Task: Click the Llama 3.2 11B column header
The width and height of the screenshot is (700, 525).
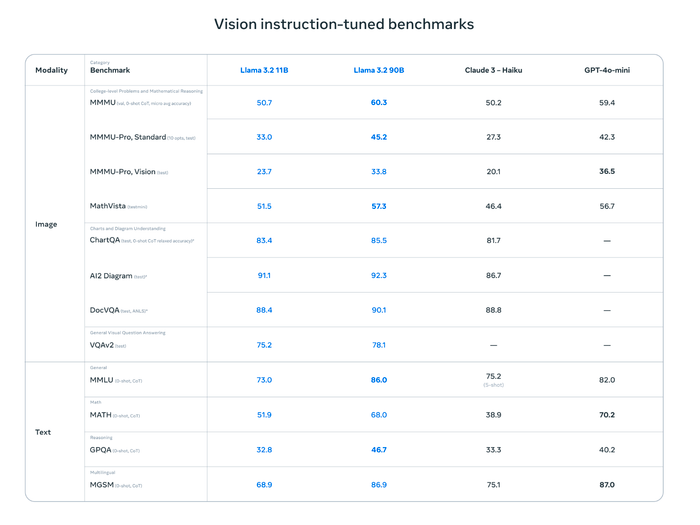Action: point(264,70)
